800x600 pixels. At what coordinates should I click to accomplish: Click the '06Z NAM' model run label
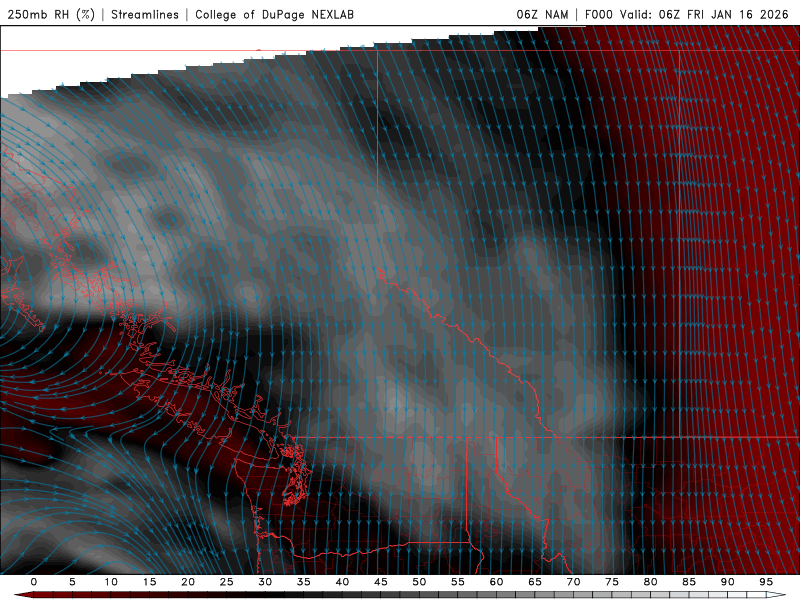(542, 14)
